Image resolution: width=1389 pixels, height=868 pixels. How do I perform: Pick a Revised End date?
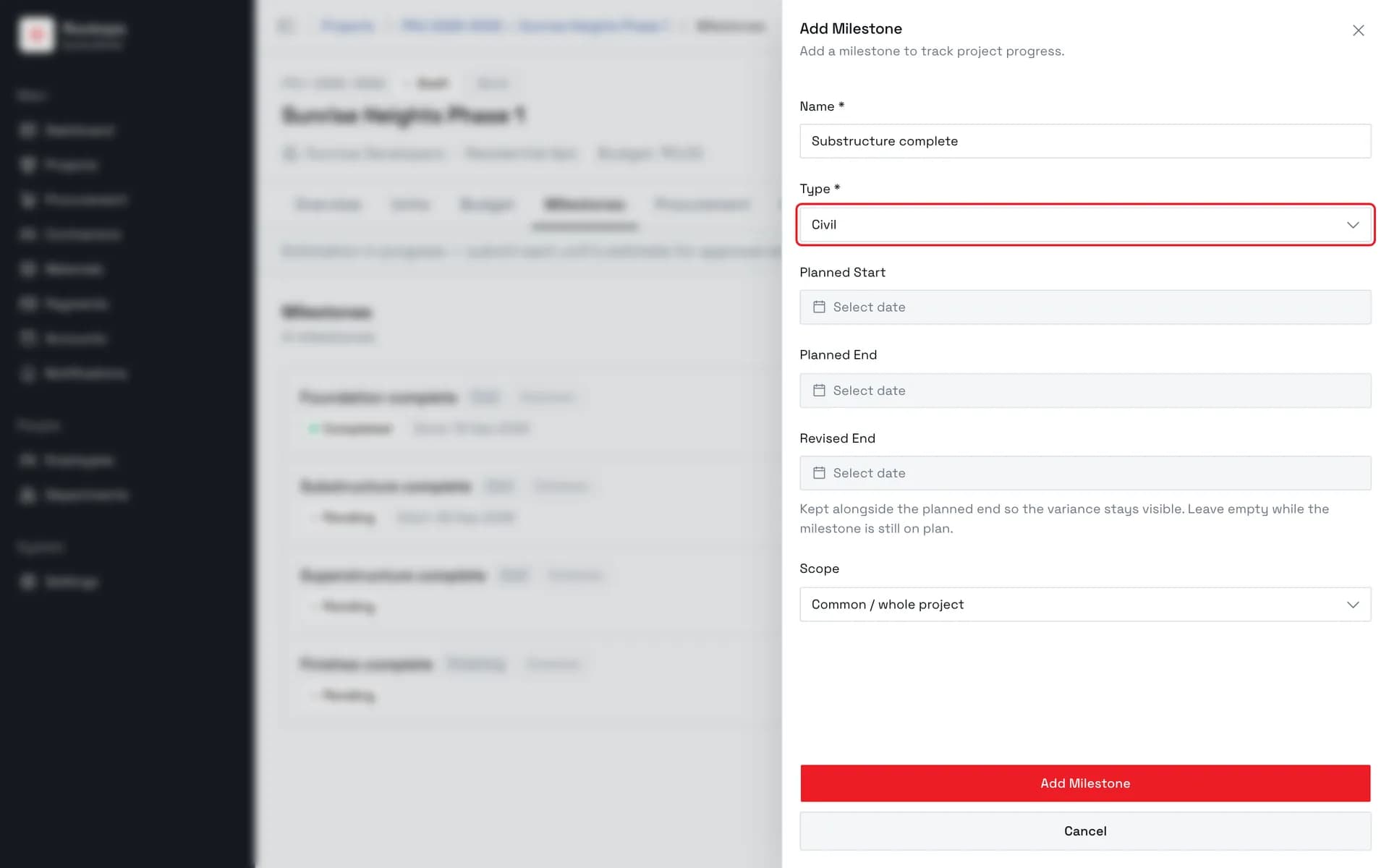point(1085,473)
